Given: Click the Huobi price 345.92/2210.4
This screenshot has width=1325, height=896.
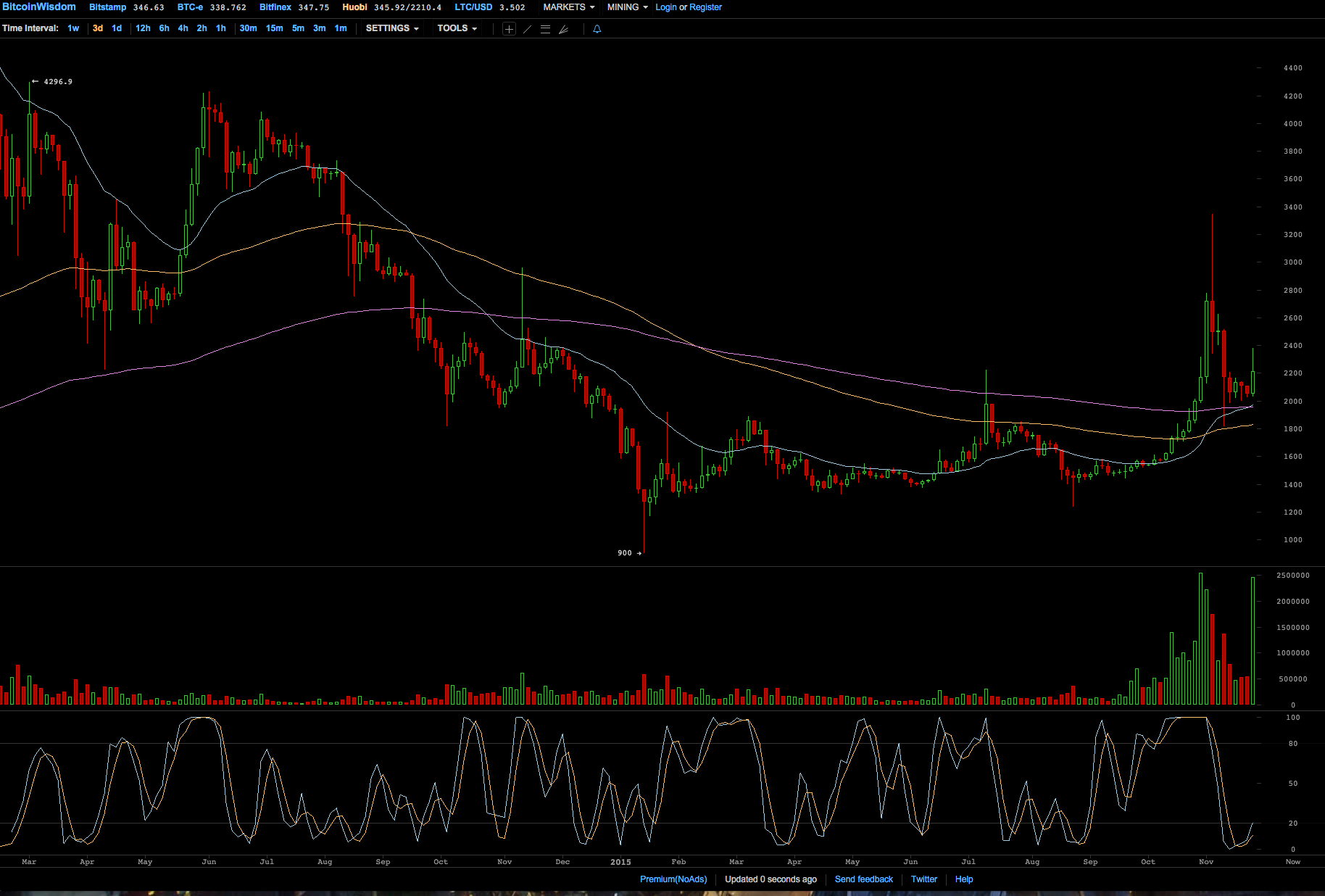Looking at the screenshot, I should coord(407,7).
